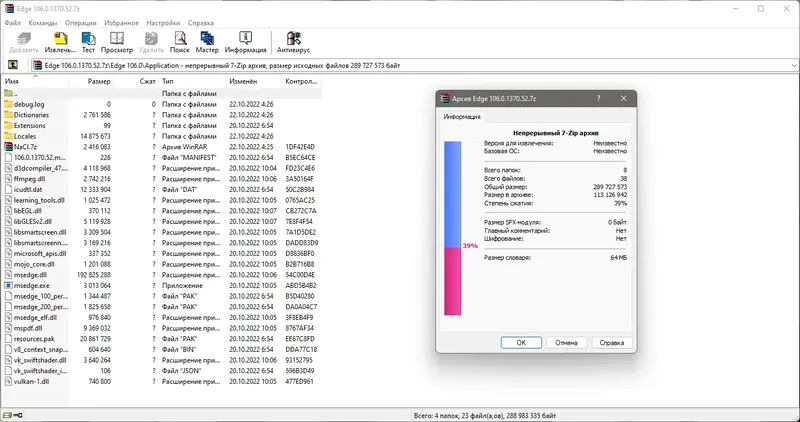Open the Операции menu
This screenshot has width=800, height=422.
point(81,23)
